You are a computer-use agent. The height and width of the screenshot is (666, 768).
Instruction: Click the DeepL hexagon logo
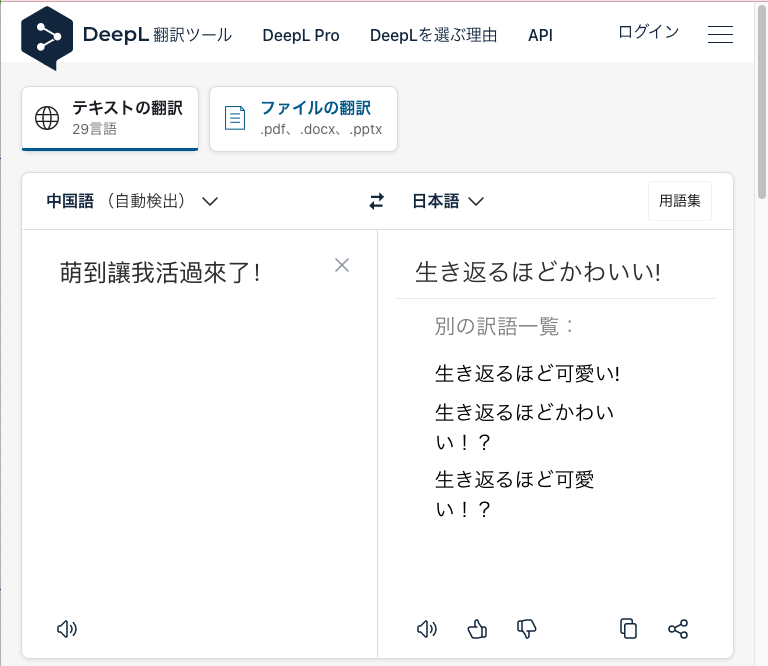click(47, 38)
